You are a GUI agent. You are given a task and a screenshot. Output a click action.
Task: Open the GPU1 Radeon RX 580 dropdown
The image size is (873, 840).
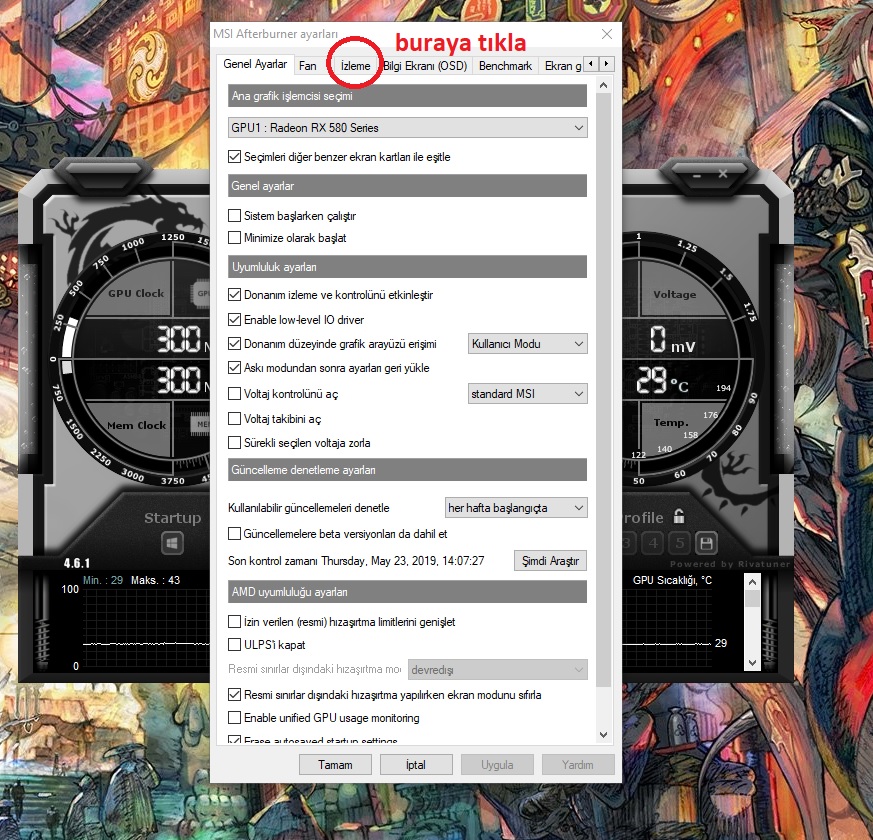coord(408,127)
